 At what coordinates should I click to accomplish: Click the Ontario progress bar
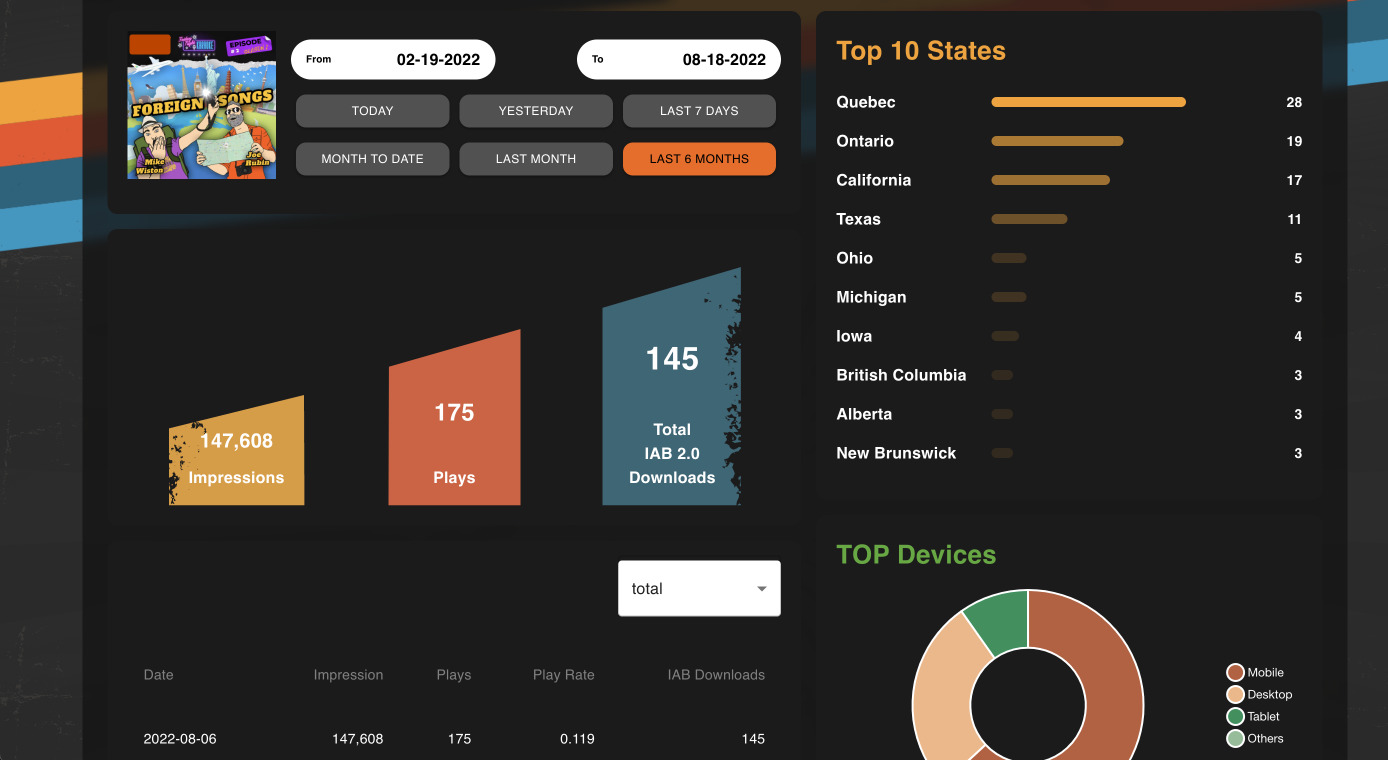[x=1057, y=141]
